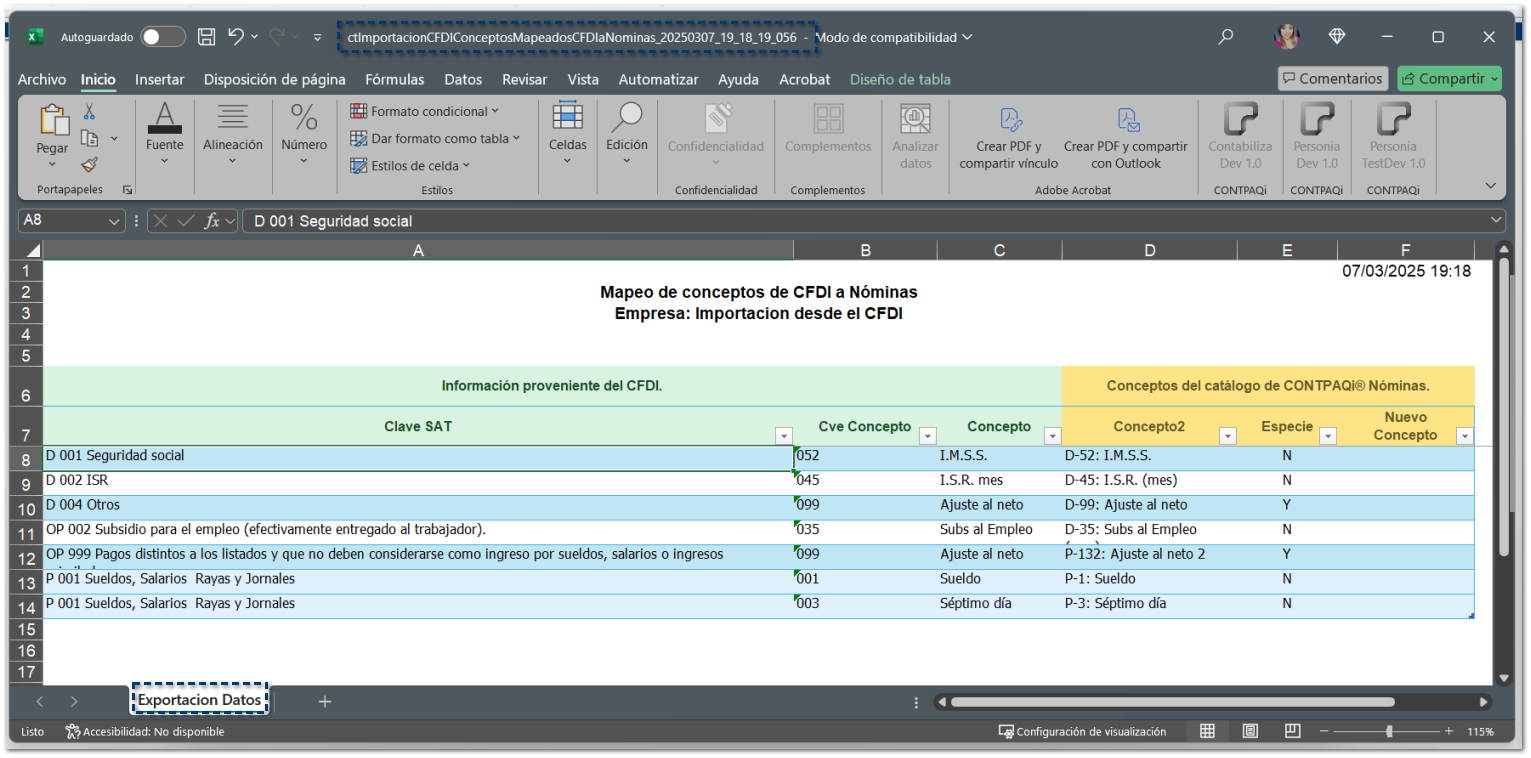Click the Save floppy disk icon

207,37
